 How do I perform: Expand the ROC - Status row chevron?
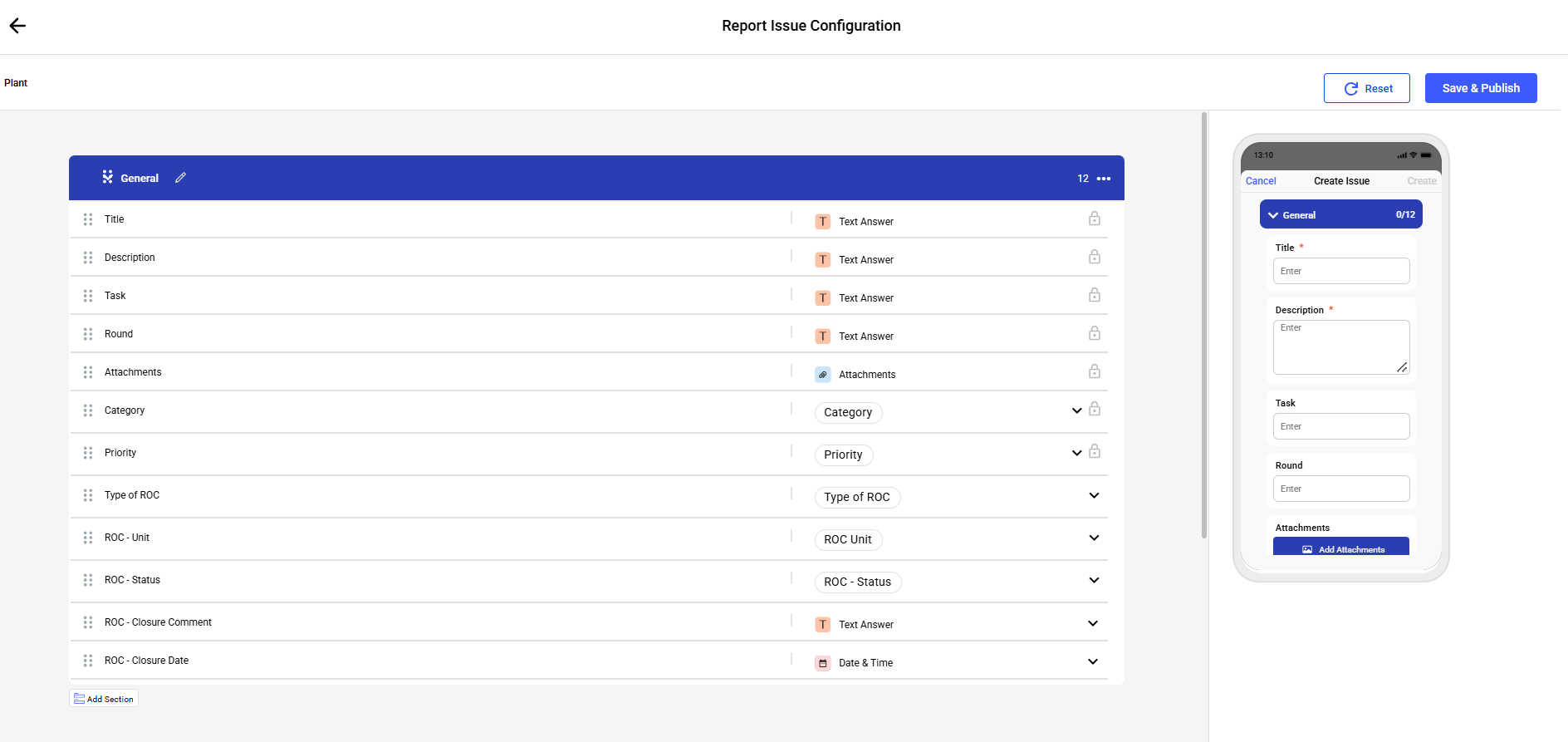(1094, 580)
